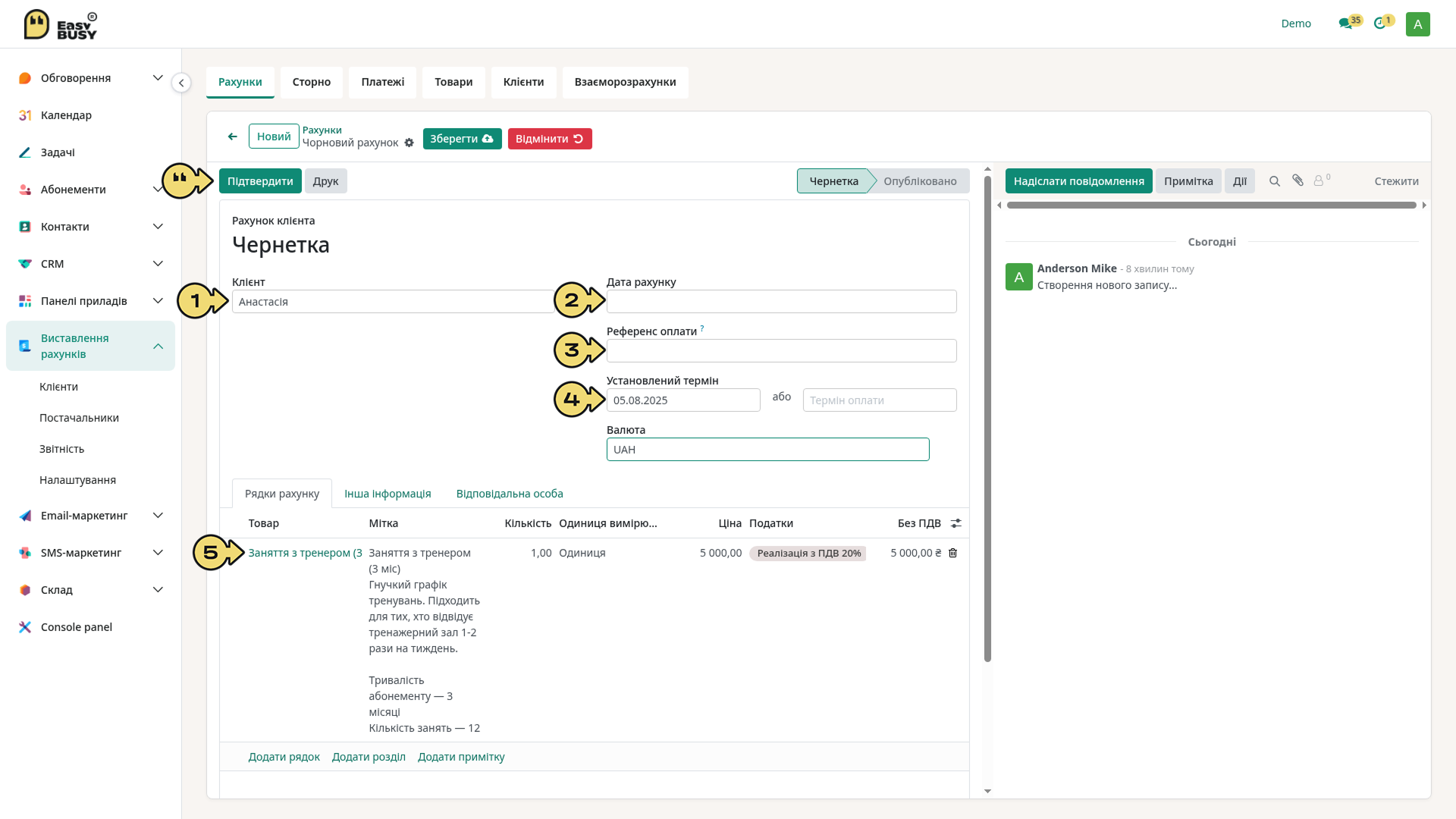Open the Дії menu button
Viewport: 1456px width, 819px height.
[1240, 181]
